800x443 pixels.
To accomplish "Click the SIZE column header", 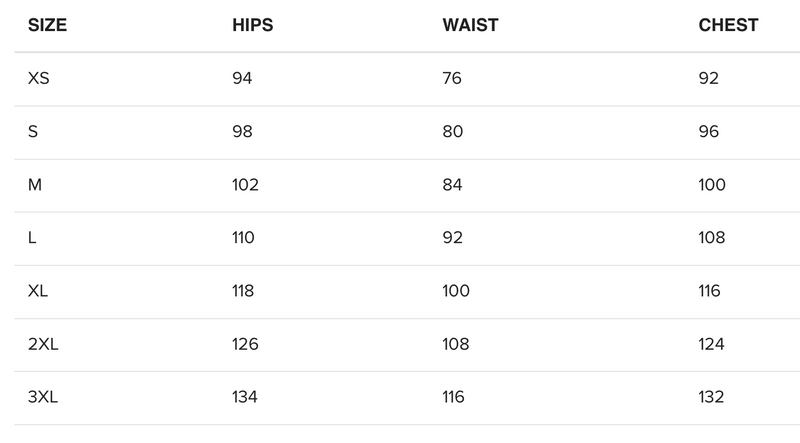I will [48, 26].
